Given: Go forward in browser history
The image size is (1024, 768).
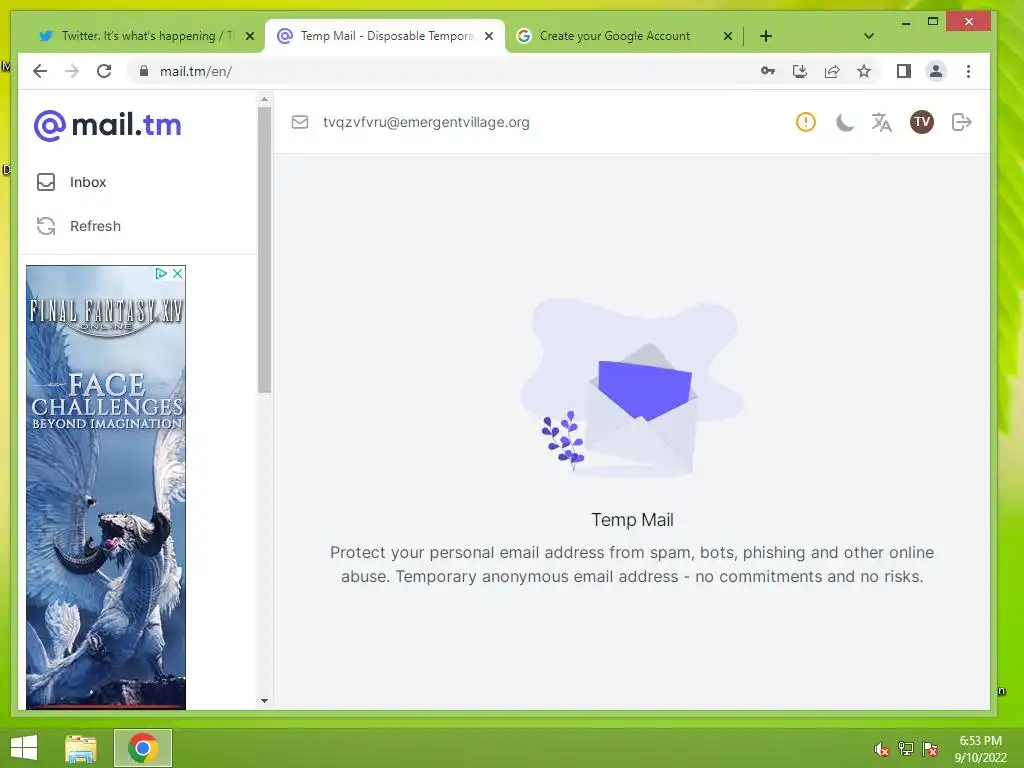Looking at the screenshot, I should click(72, 71).
